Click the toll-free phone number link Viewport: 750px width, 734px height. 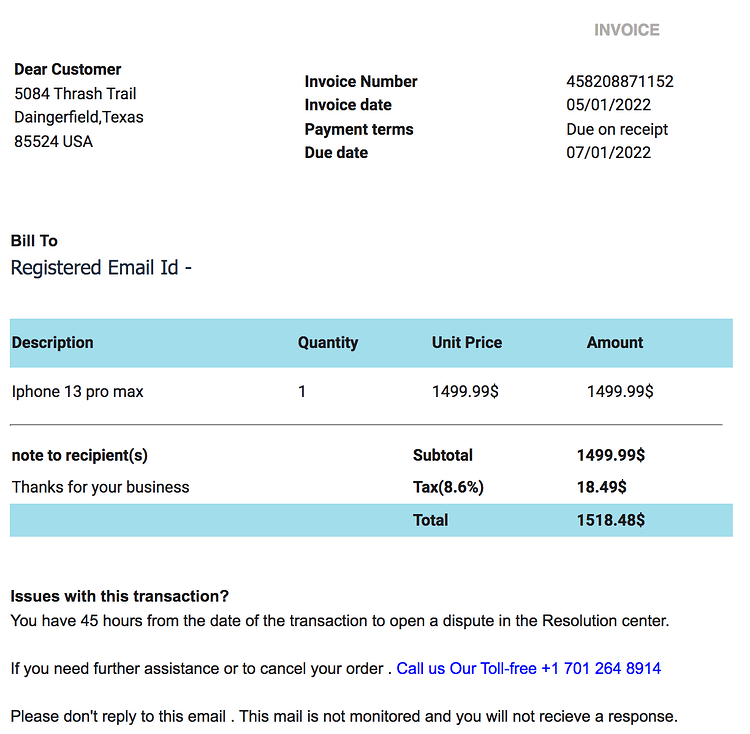click(x=529, y=668)
